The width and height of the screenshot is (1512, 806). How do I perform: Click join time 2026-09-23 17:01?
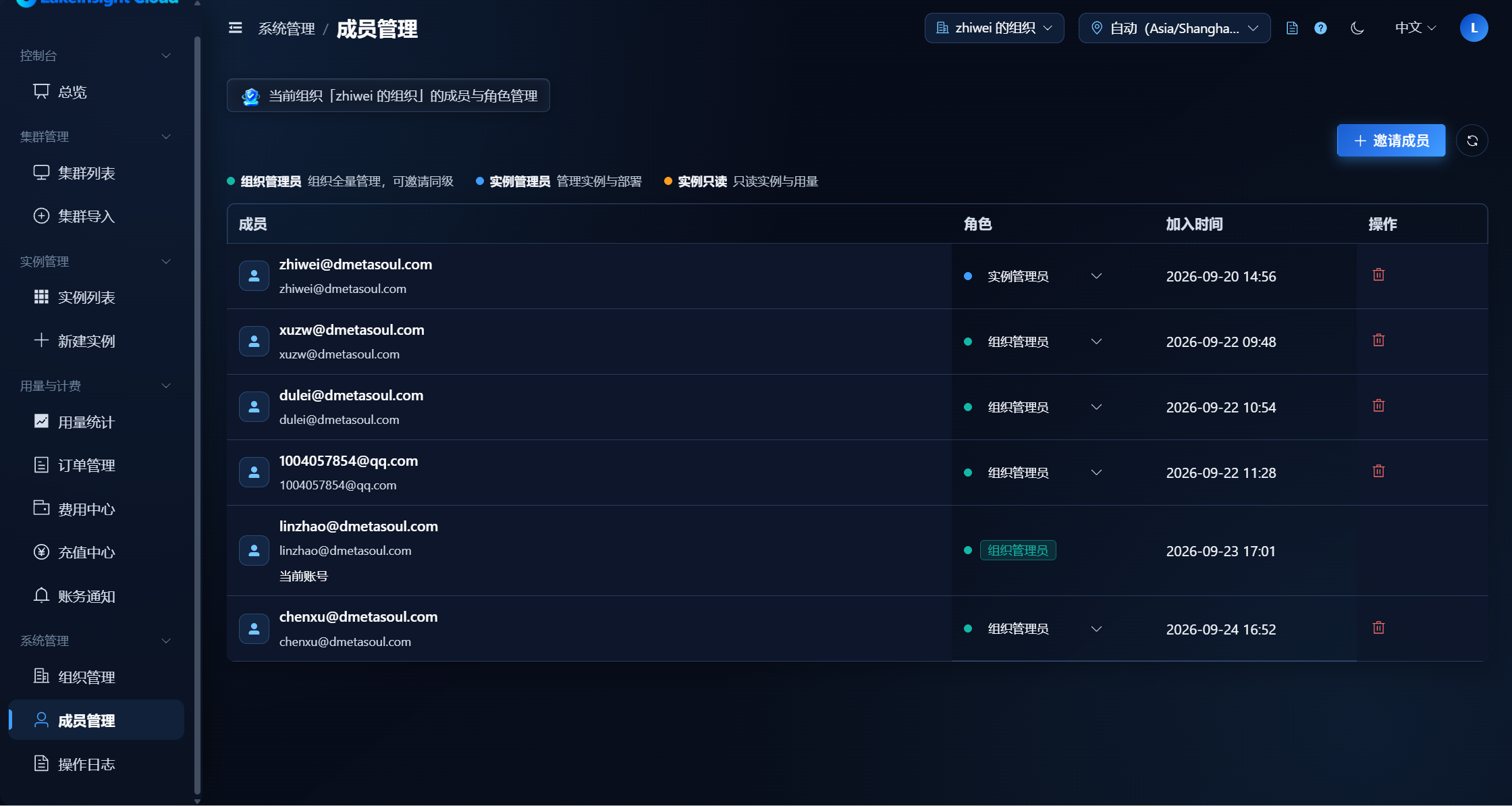tap(1220, 551)
